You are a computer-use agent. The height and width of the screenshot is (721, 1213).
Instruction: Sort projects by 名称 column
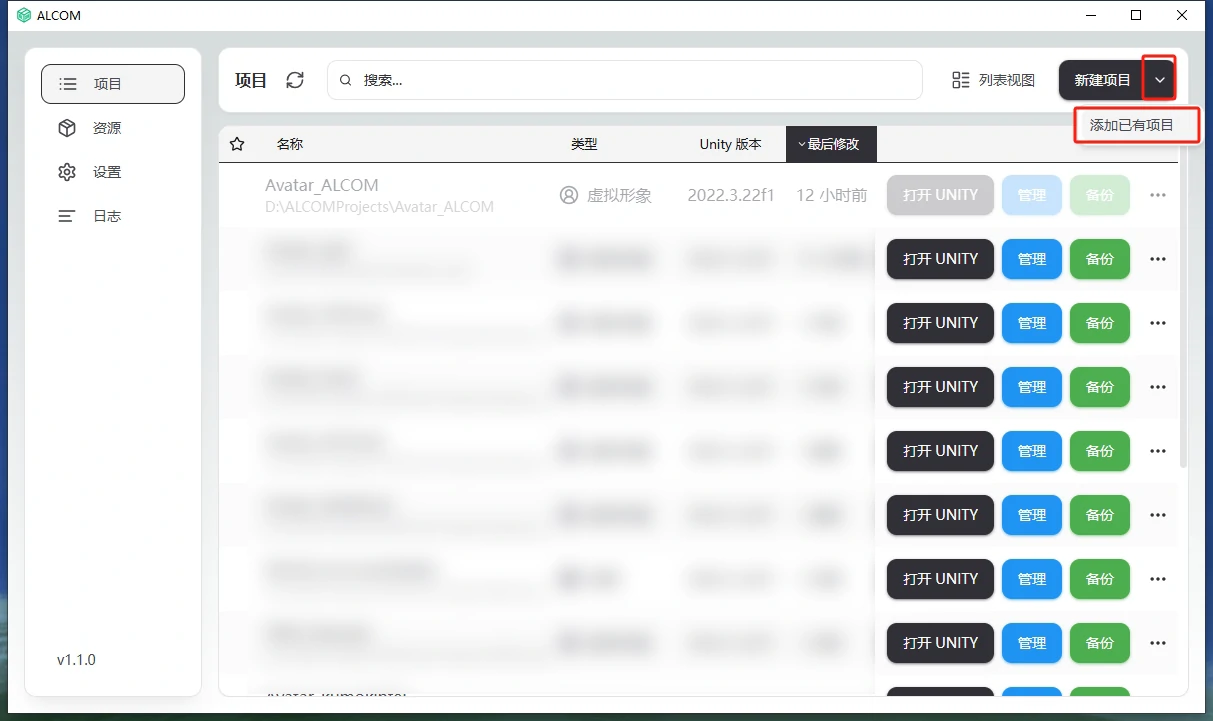(x=290, y=144)
